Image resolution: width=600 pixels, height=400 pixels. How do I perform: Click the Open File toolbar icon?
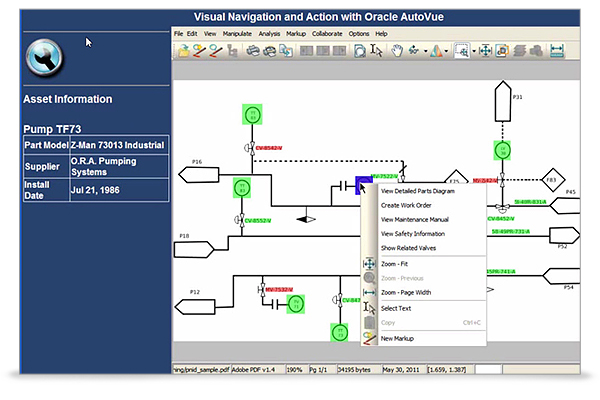point(184,49)
